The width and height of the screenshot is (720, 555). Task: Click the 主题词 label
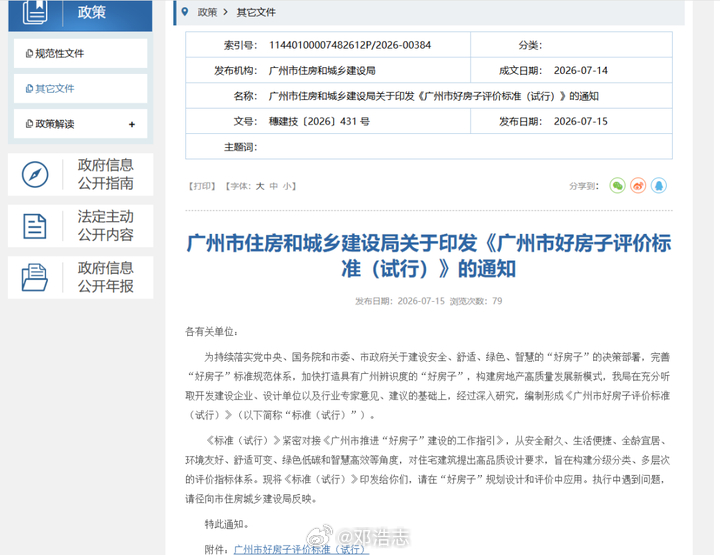(x=240, y=147)
